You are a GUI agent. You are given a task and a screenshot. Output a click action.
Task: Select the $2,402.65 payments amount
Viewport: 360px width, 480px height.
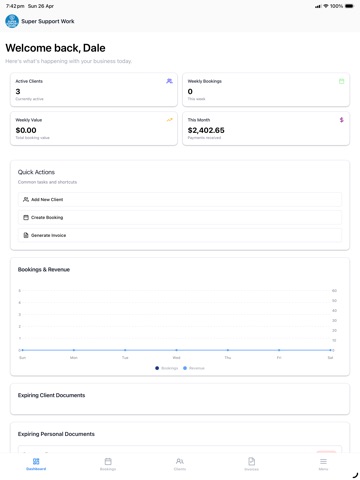pos(206,130)
